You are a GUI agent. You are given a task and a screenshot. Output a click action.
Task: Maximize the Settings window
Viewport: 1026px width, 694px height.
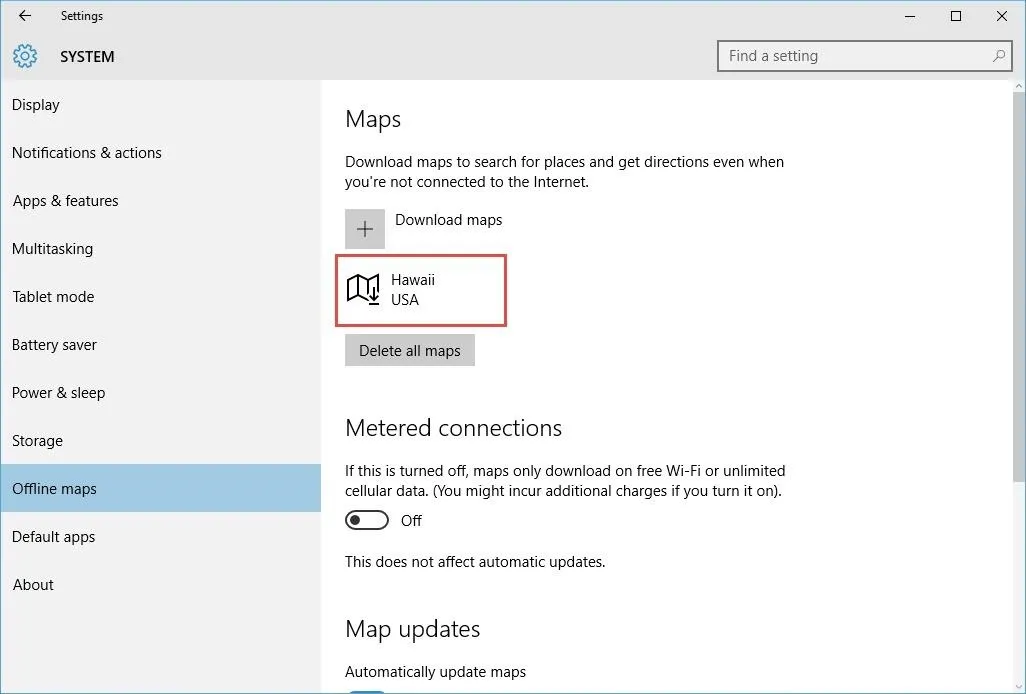click(x=955, y=16)
